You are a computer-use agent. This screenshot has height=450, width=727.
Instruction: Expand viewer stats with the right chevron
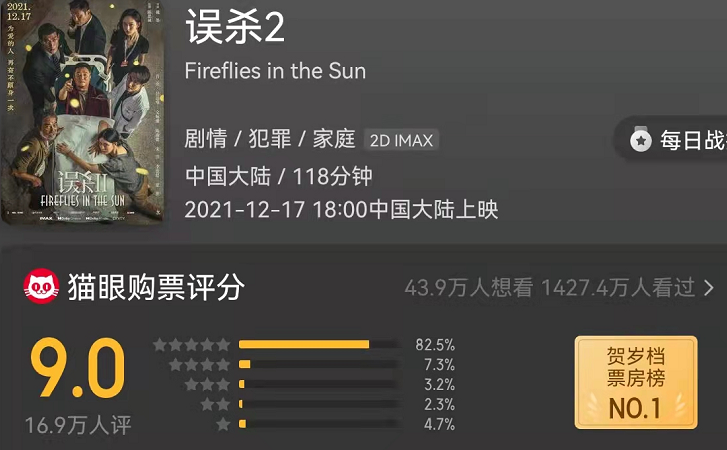click(708, 288)
